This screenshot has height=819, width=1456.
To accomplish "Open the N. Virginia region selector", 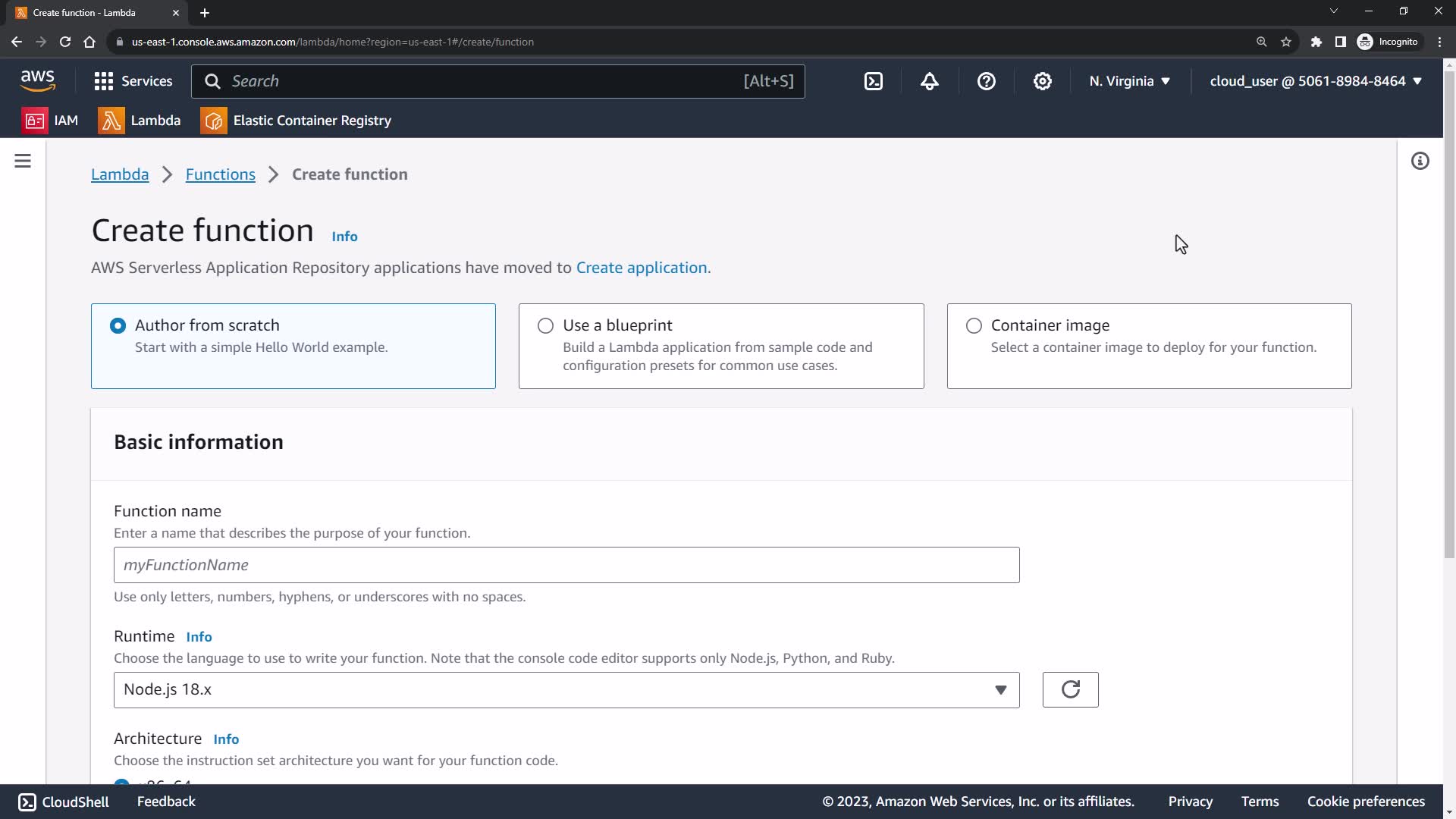I will pos(1129,81).
